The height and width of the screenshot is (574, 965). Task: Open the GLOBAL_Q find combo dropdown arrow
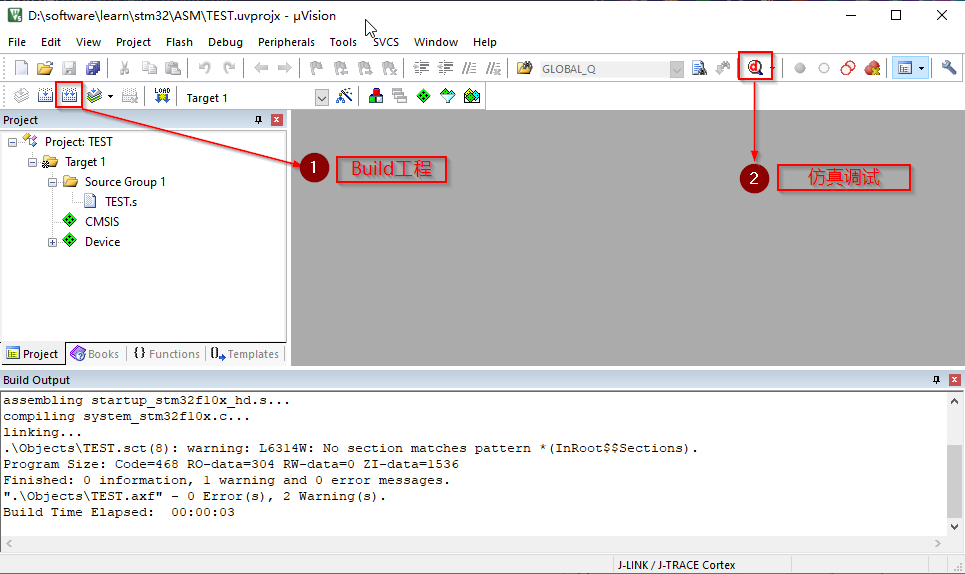(676, 69)
